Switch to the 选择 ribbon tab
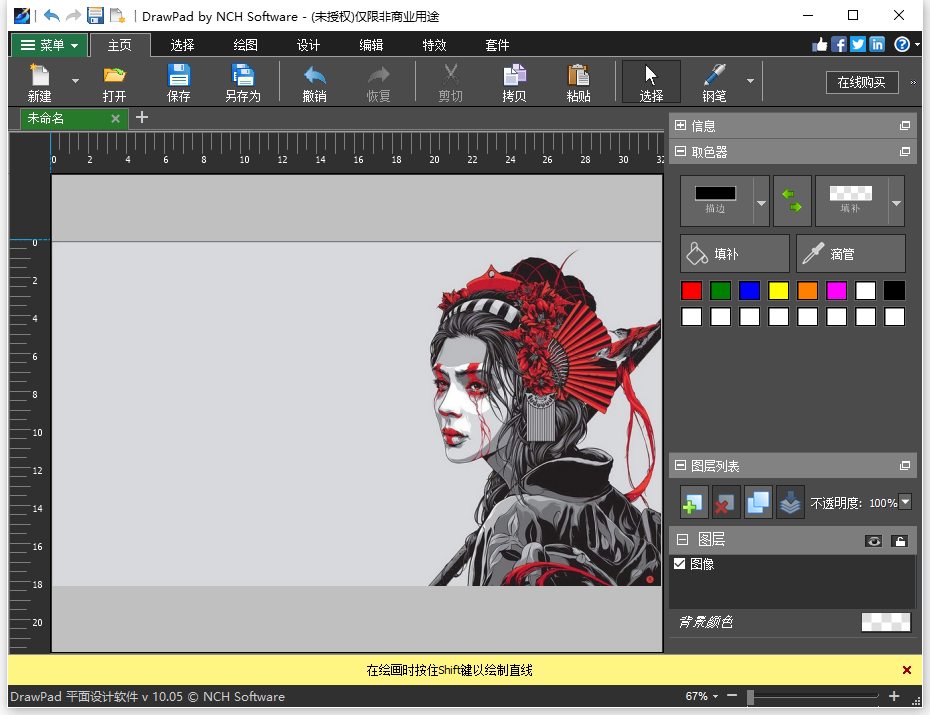Image resolution: width=930 pixels, height=715 pixels. click(x=182, y=45)
